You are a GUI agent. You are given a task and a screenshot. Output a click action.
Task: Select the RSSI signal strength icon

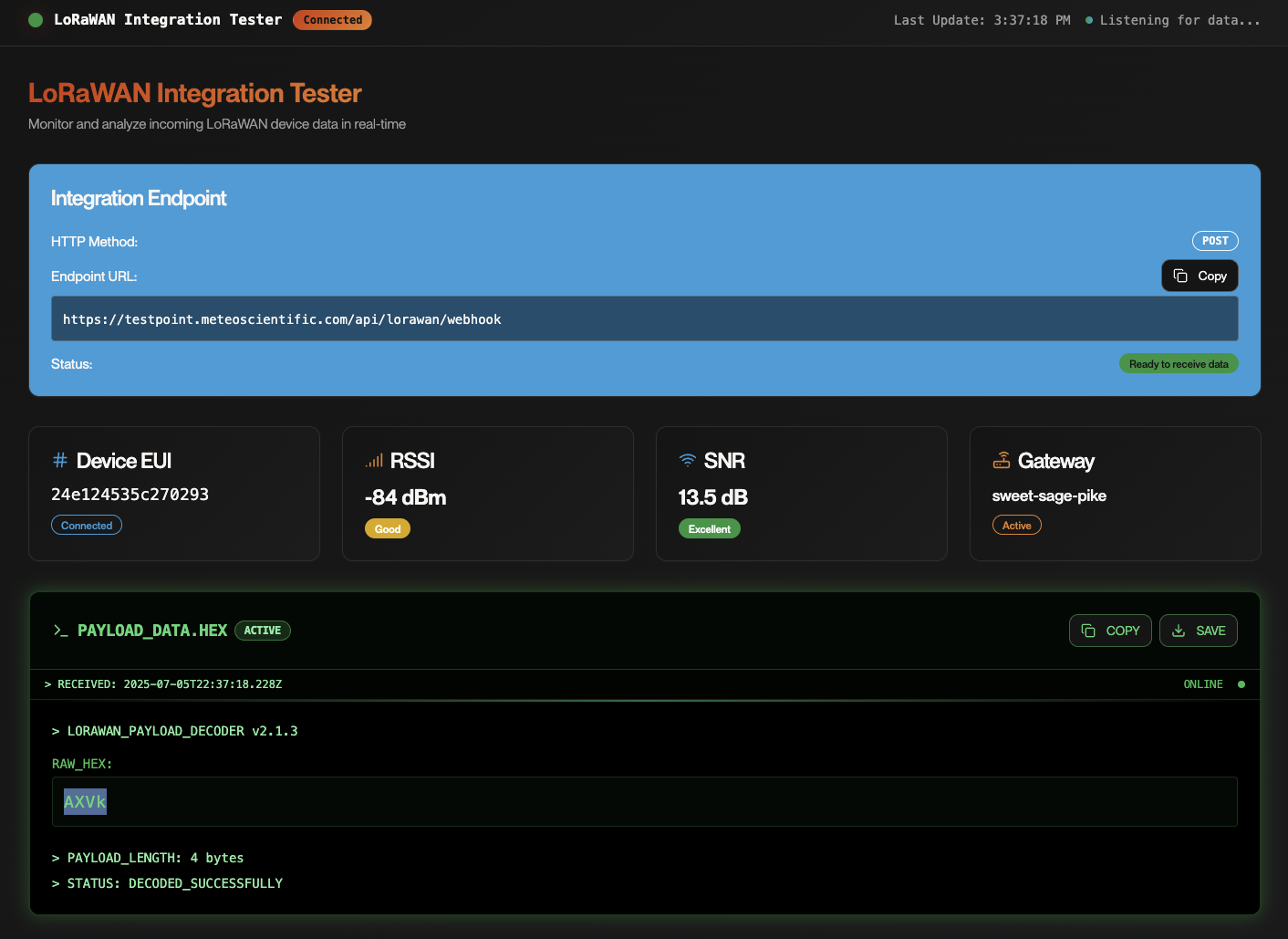click(x=373, y=461)
